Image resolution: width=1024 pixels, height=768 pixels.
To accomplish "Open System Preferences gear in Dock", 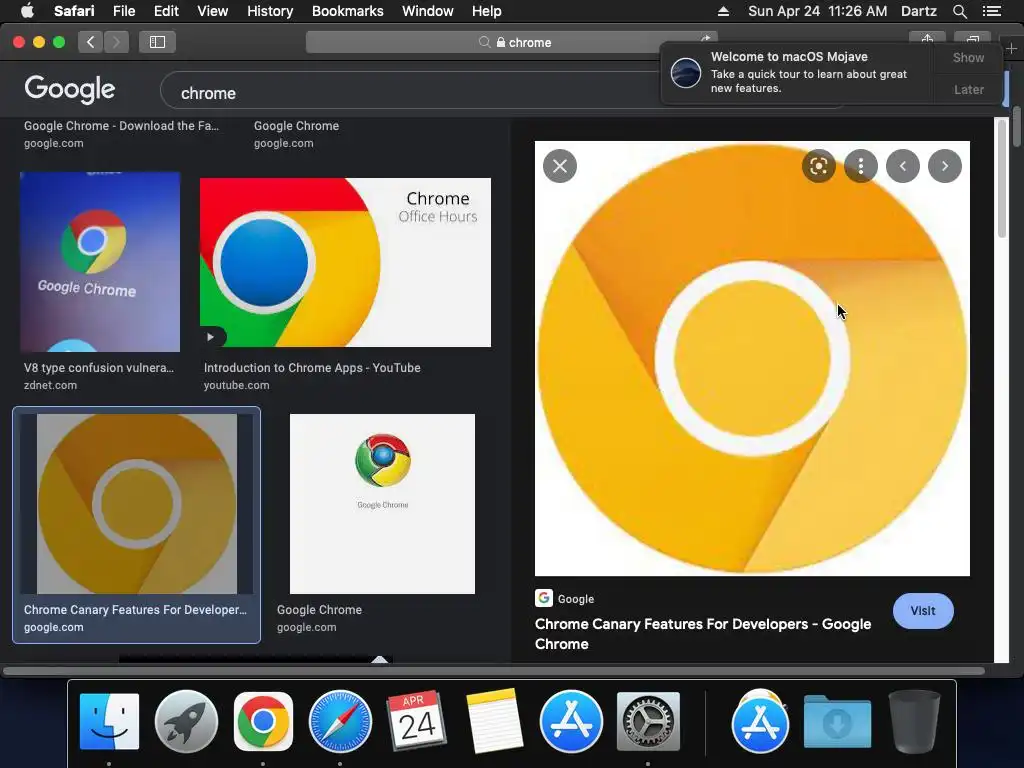I will (648, 722).
